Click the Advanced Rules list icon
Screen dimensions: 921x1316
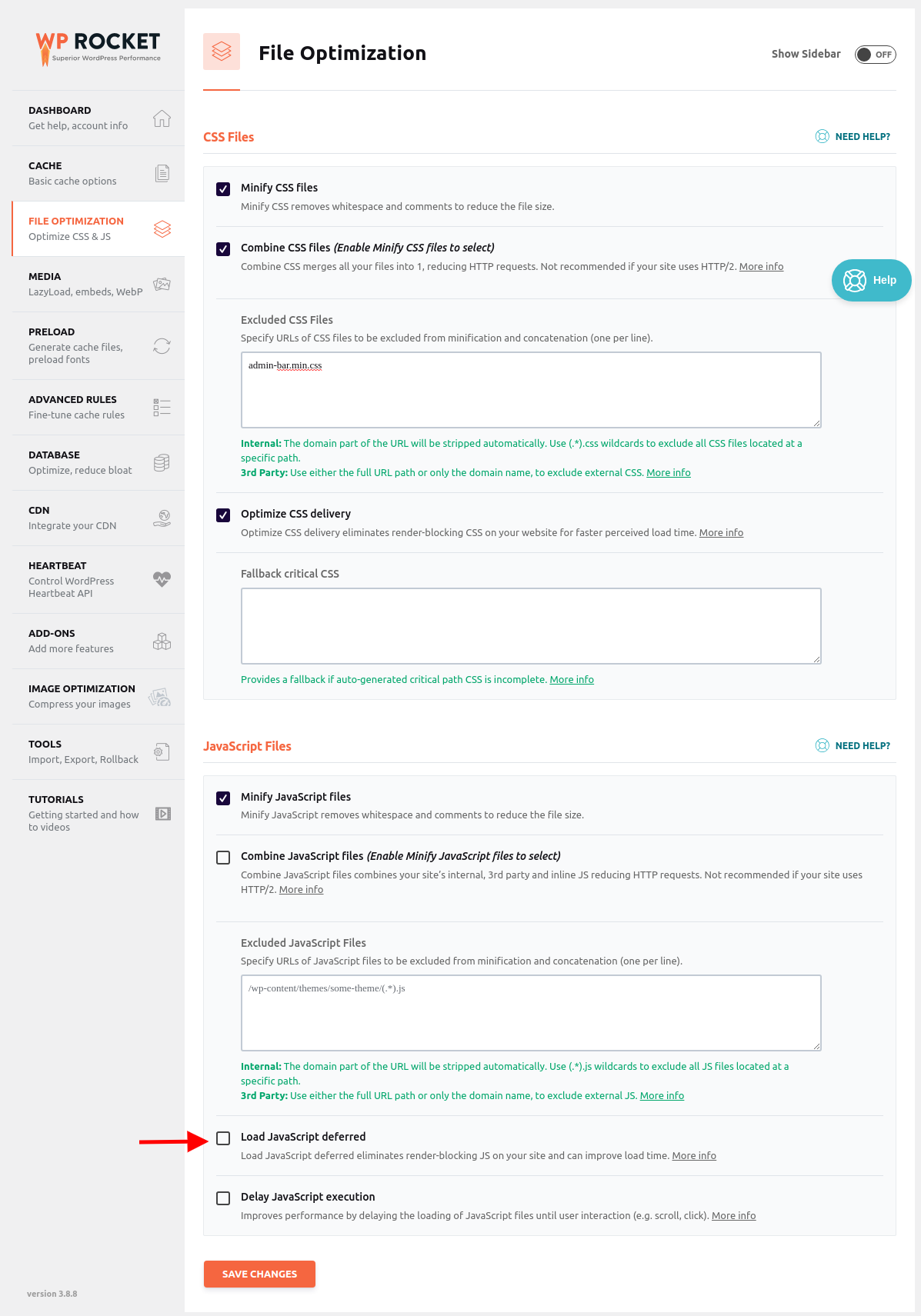tap(162, 407)
